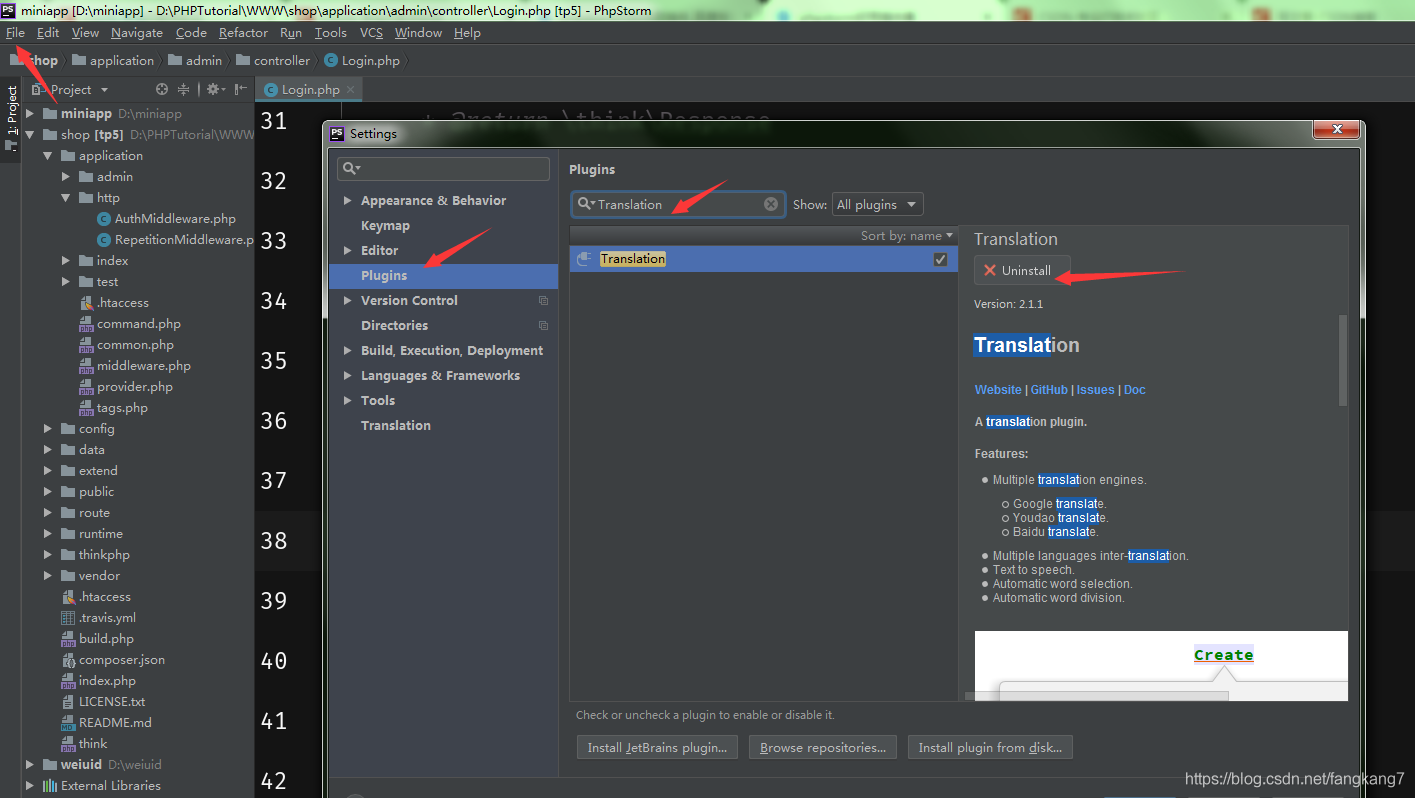Open the Sort by: name dropdown
Screen dimensions: 1415x798
pos(906,236)
